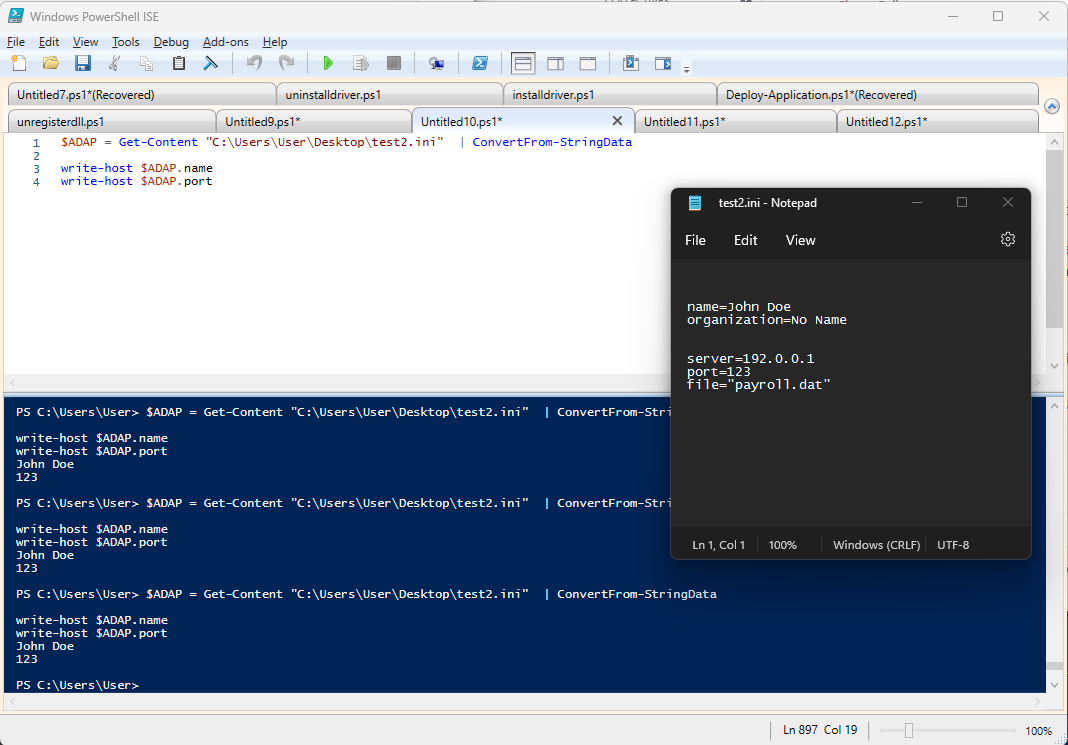Open Notepad settings with the gear icon
1068x745 pixels.
(1008, 239)
